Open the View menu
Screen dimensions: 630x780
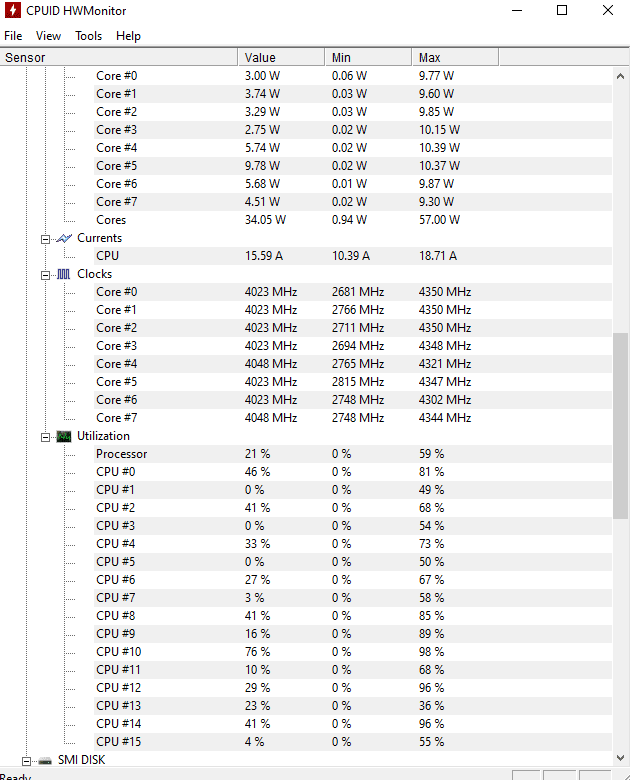[48, 36]
